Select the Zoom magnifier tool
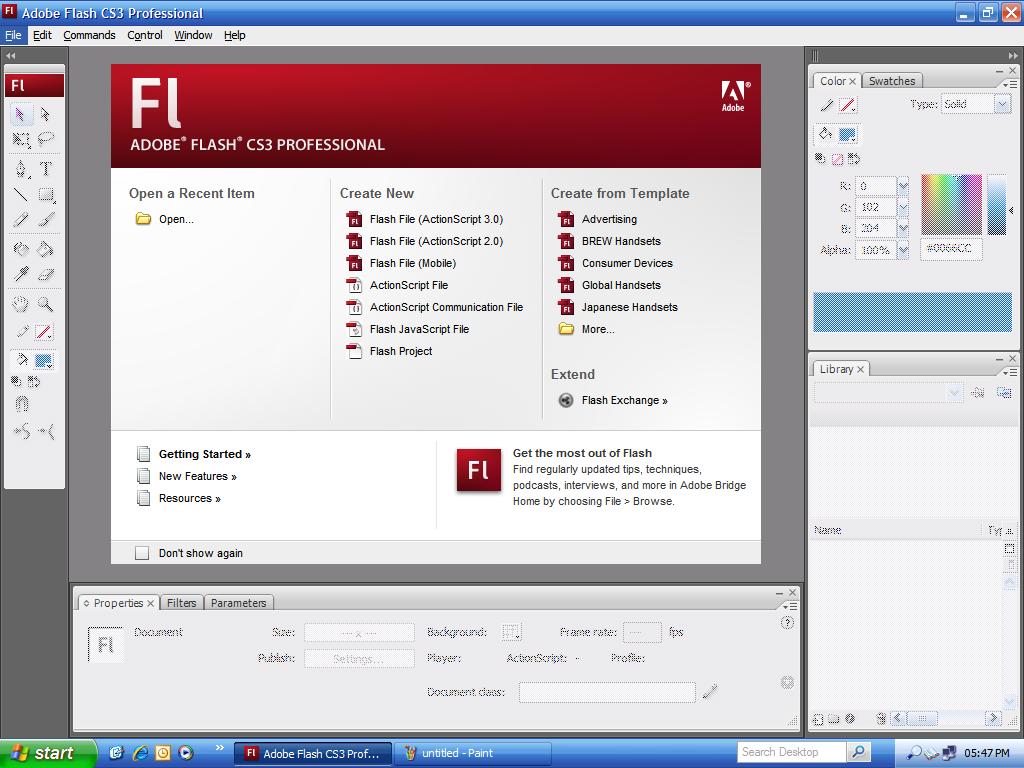 (45, 304)
